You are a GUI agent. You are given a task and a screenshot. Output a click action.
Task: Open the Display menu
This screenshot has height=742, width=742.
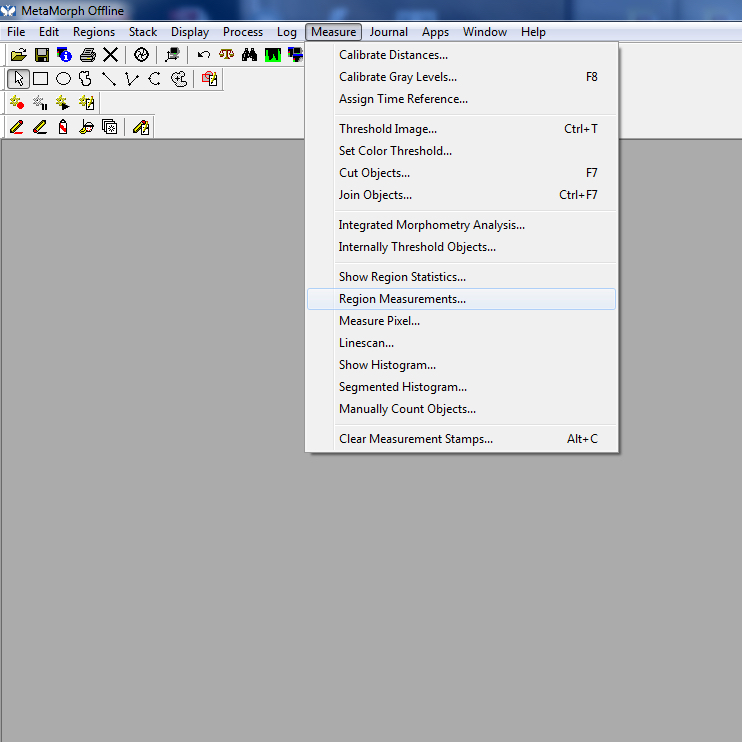(190, 32)
